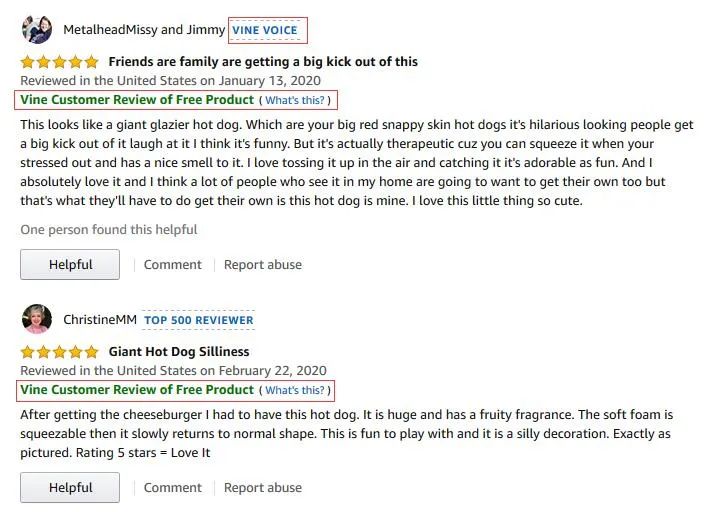This screenshot has height=512, width=715.
Task: Report abuse on ChristineMM's review
Action: [262, 488]
